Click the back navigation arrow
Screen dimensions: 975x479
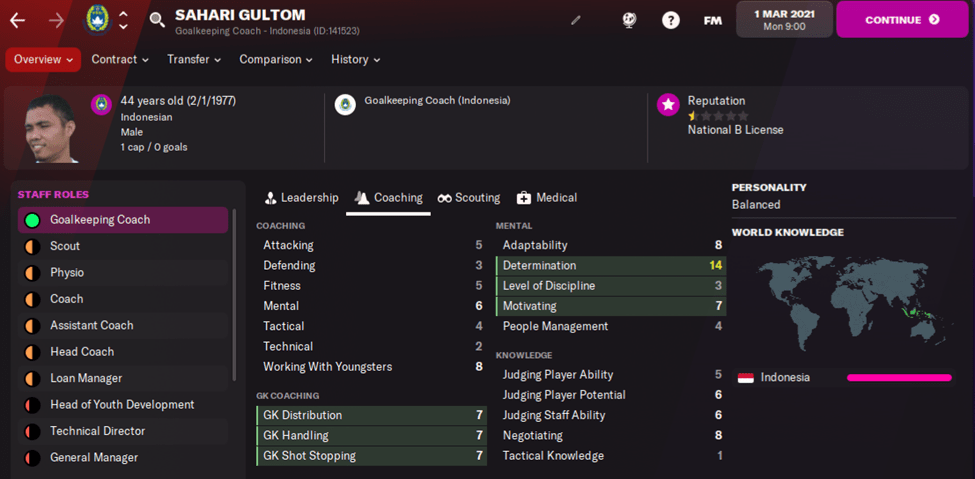coord(17,20)
